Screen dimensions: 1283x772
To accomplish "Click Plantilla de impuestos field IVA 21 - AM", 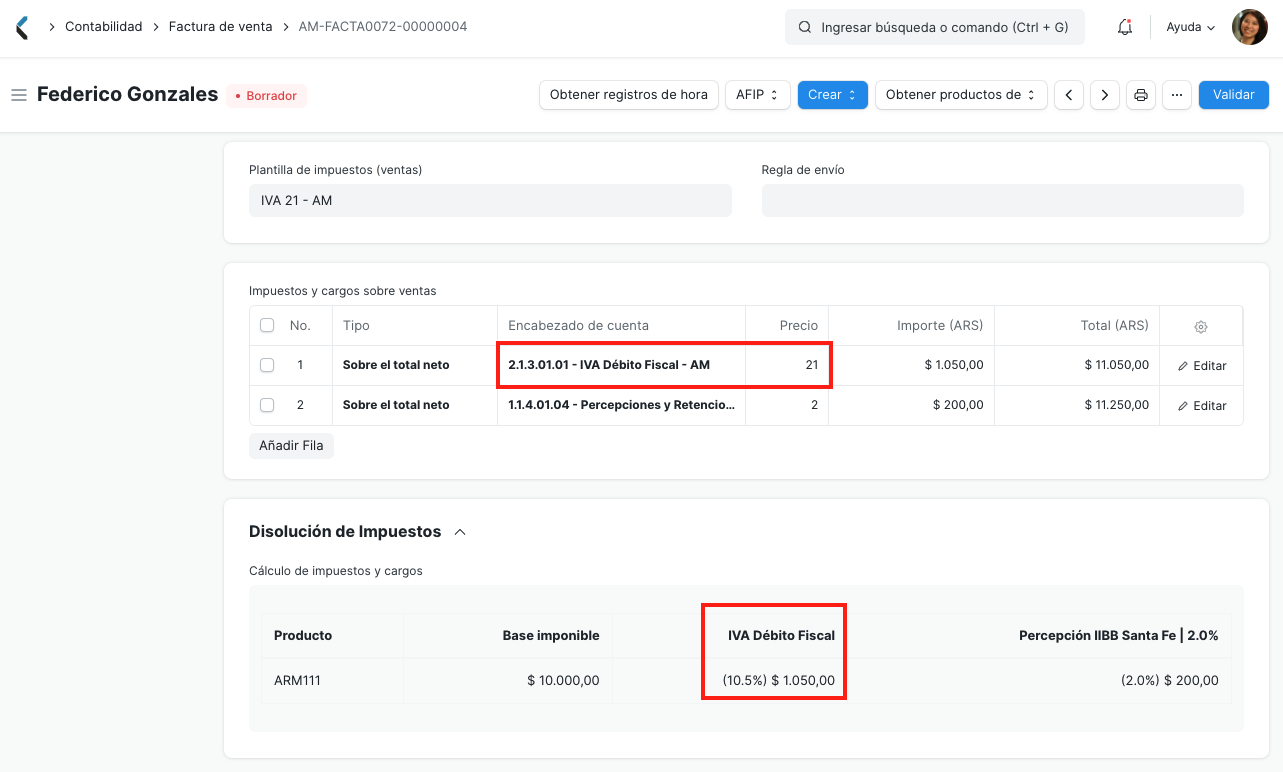I will point(490,200).
